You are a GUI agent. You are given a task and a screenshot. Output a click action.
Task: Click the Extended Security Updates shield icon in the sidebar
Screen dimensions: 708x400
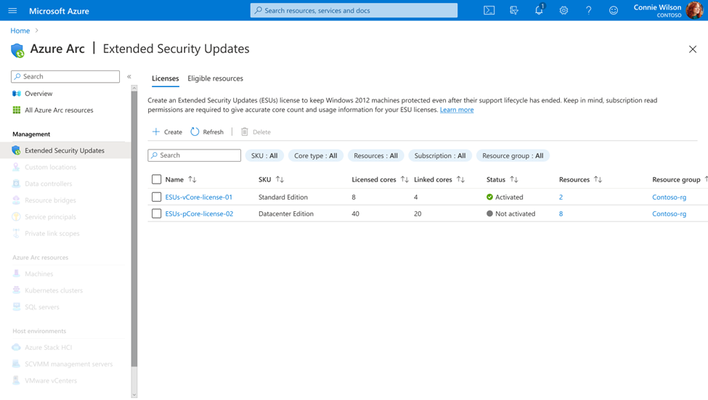click(x=16, y=150)
